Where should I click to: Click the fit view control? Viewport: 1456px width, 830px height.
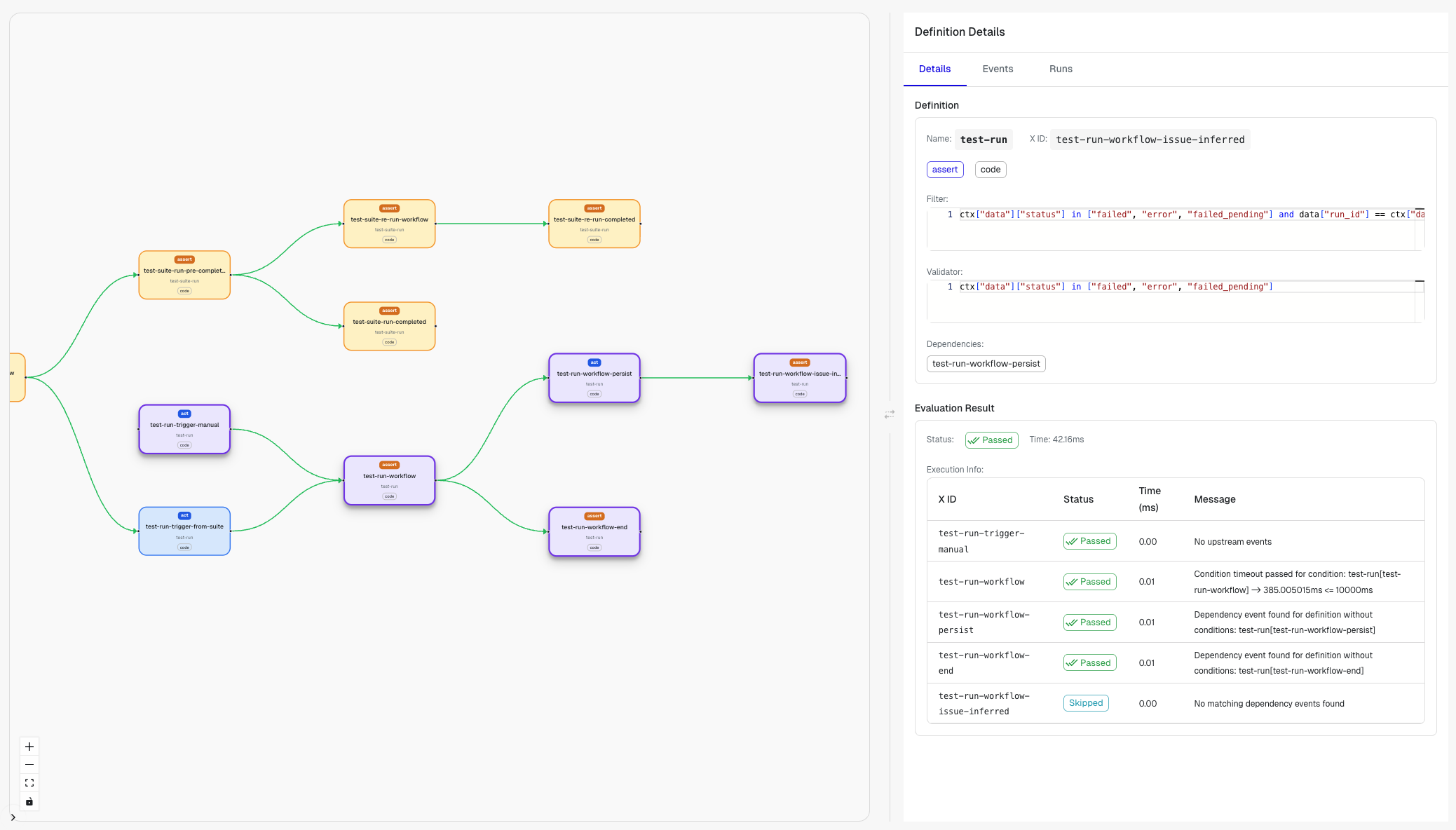(x=29, y=783)
